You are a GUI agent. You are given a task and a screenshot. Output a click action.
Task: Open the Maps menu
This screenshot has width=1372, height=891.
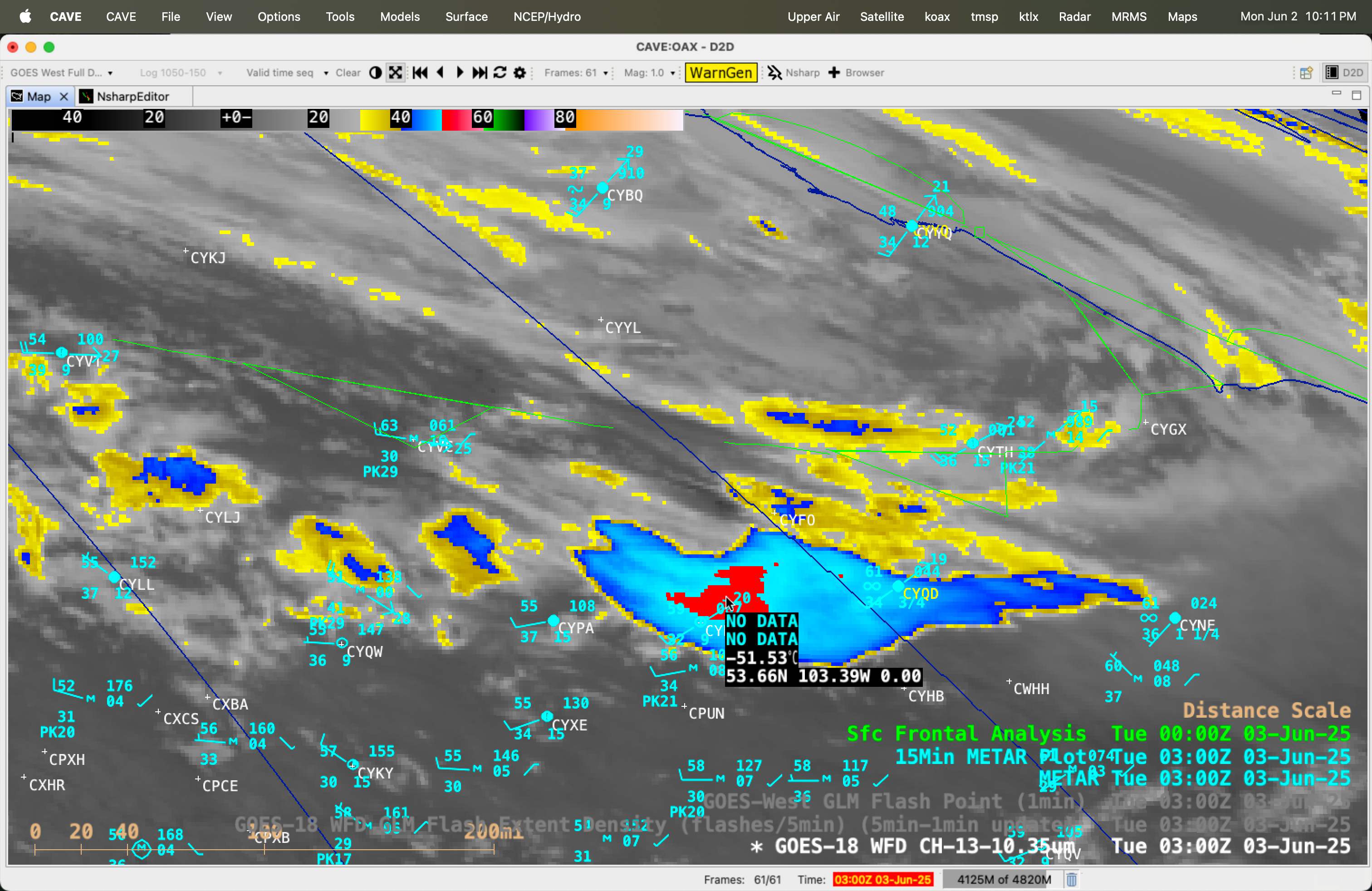pos(1182,16)
